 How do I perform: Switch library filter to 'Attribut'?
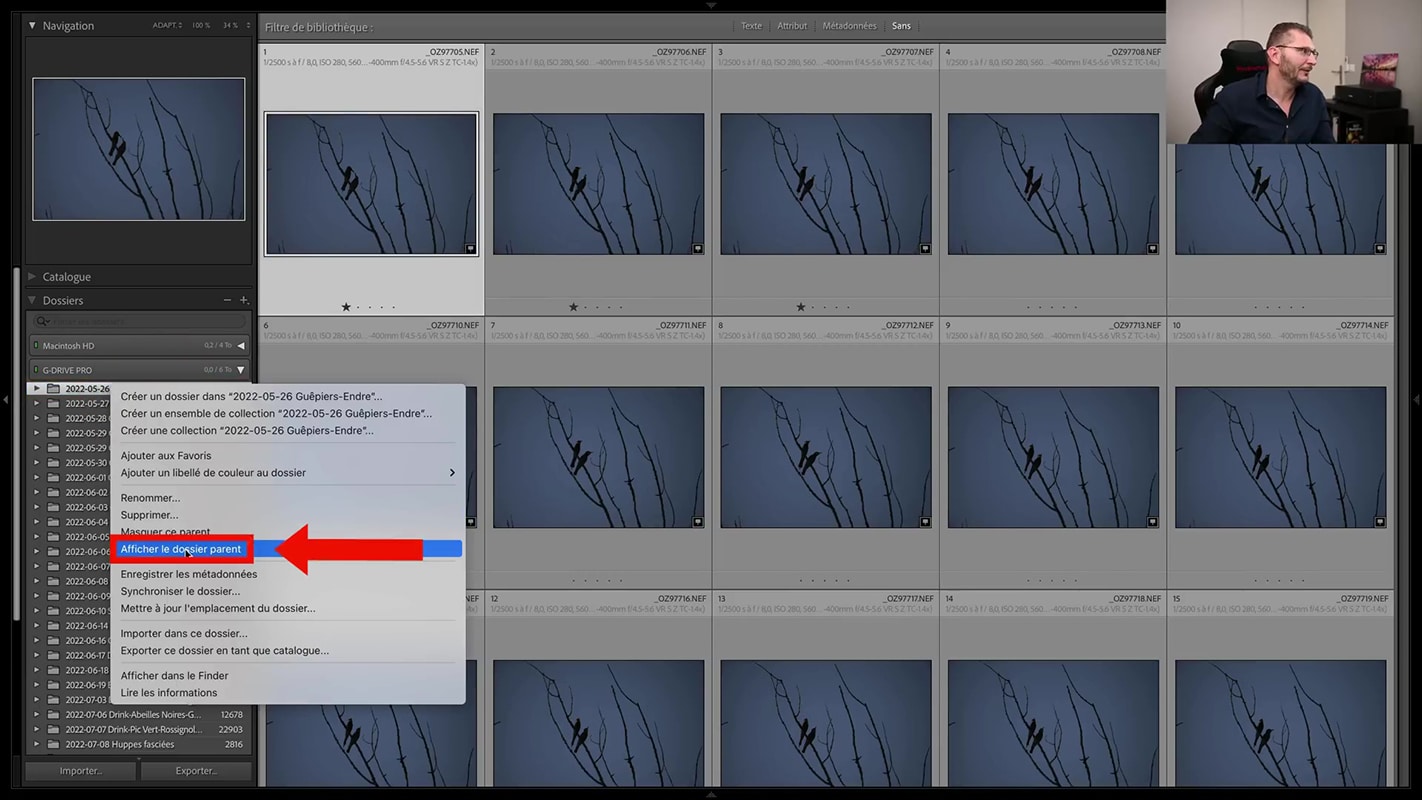pos(792,26)
